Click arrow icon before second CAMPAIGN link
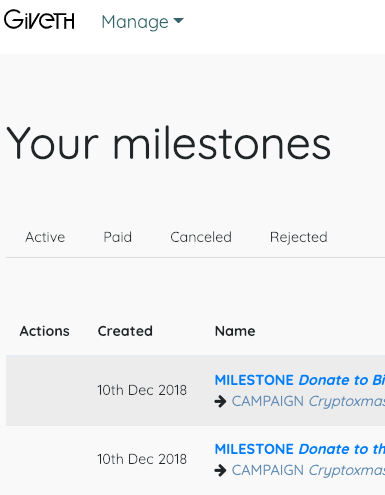Image resolution: width=385 pixels, height=495 pixels. pyautogui.click(x=220, y=470)
